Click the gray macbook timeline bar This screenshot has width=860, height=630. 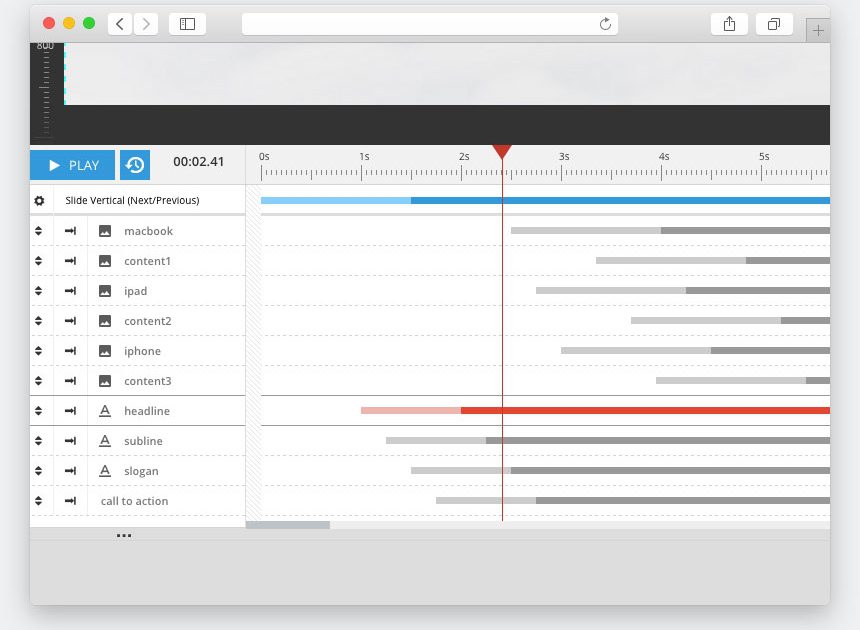(670, 231)
